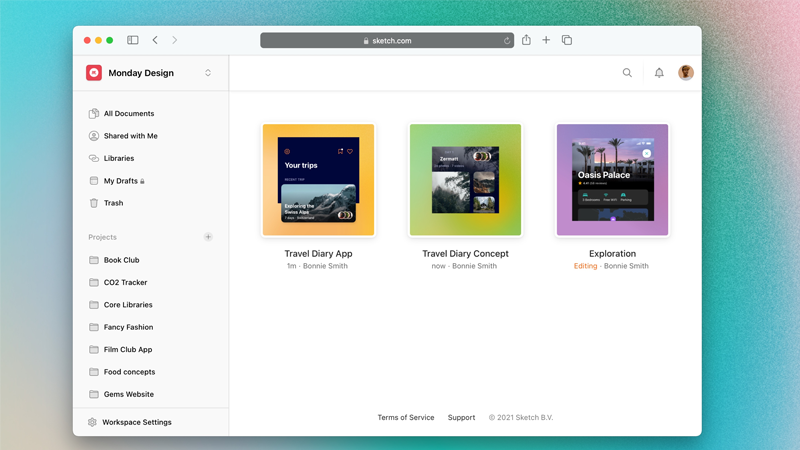The image size is (800, 450).
Task: Click the Terms of Service link
Action: click(x=405, y=417)
